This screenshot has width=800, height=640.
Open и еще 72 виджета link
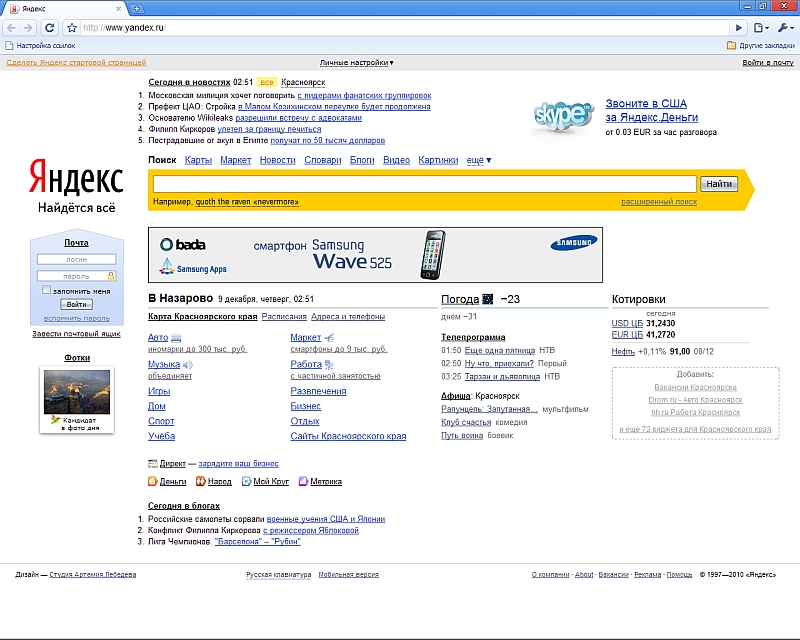click(695, 429)
